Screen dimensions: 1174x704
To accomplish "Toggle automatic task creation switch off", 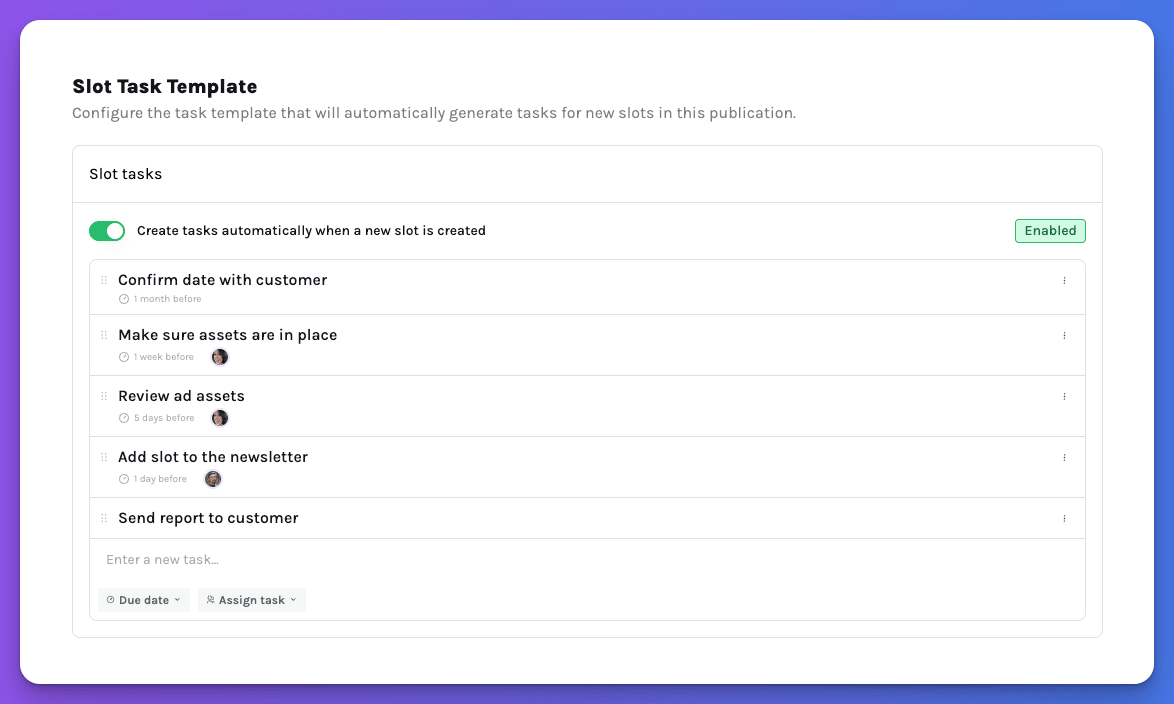I will tap(107, 231).
